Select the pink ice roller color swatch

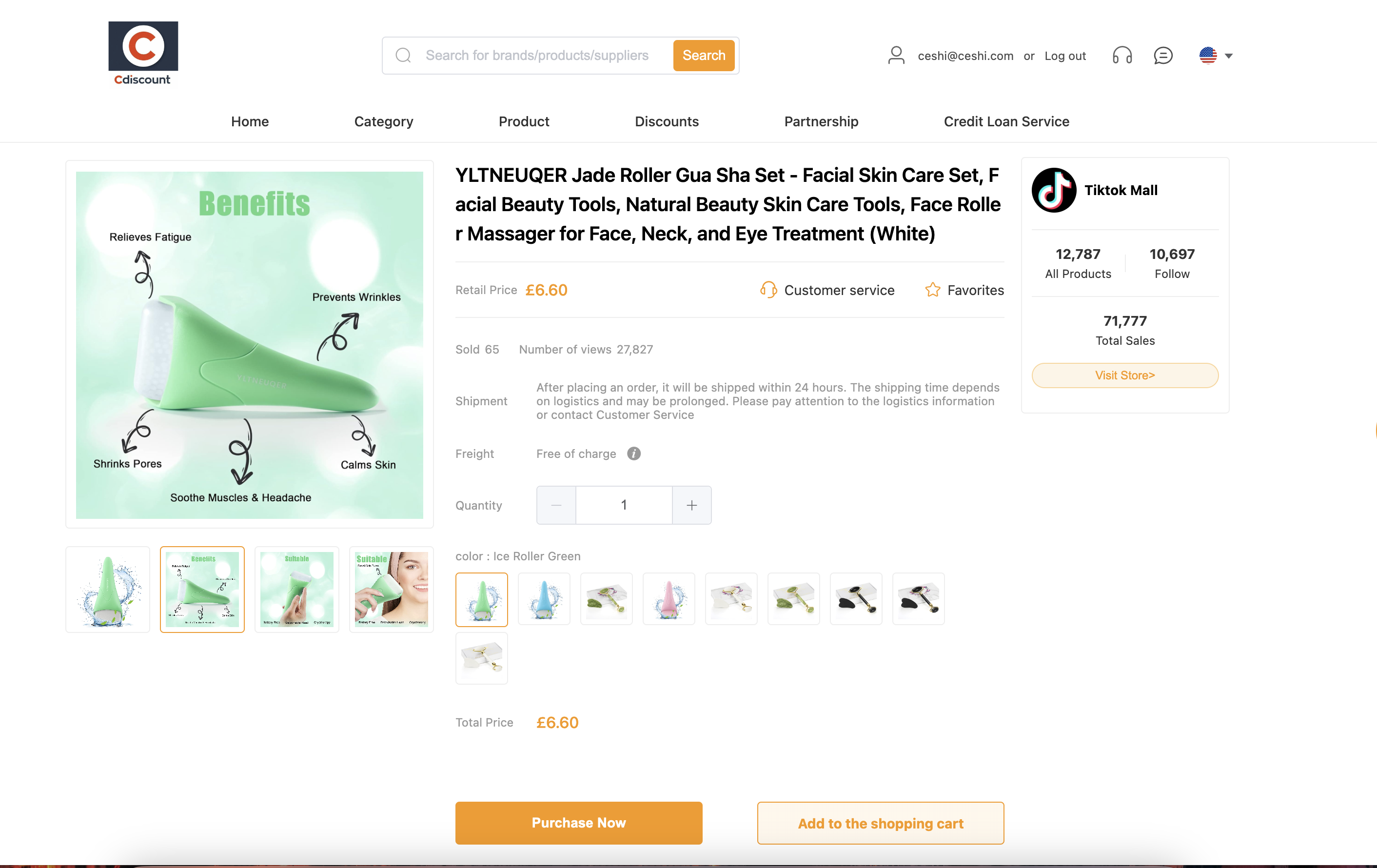[669, 599]
